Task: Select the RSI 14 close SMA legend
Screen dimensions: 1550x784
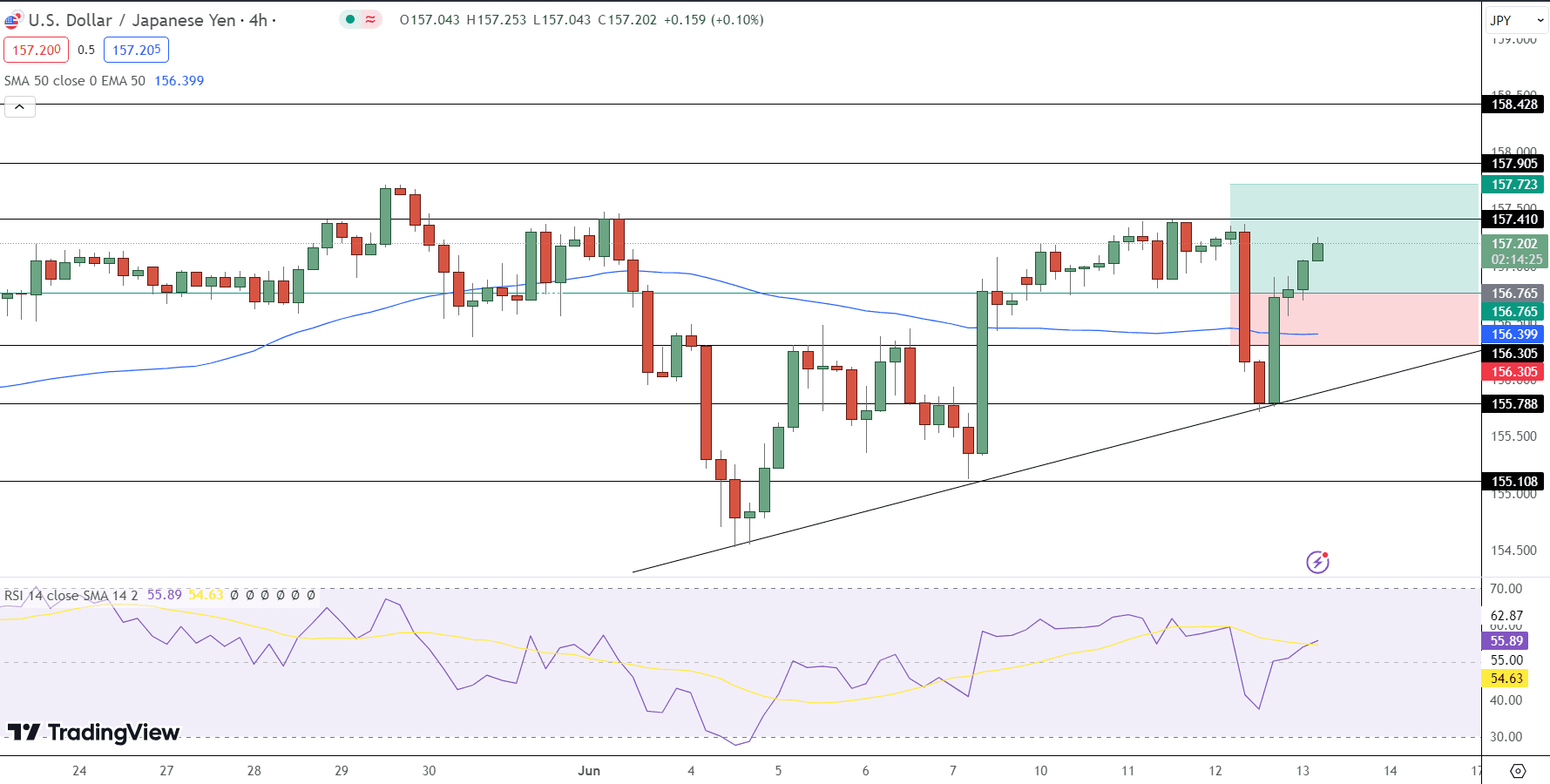Action: [71, 595]
